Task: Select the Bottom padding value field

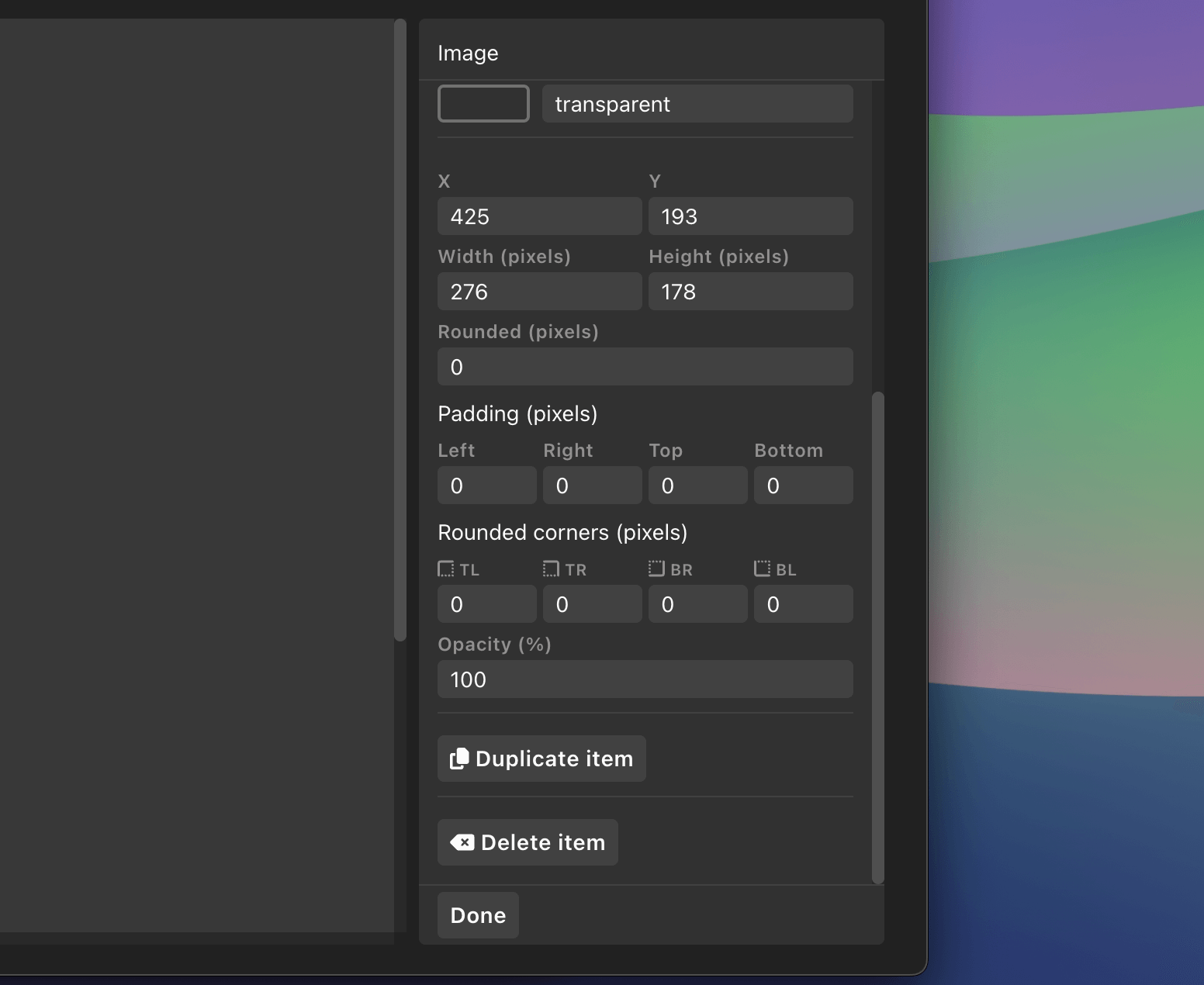Action: click(x=803, y=485)
